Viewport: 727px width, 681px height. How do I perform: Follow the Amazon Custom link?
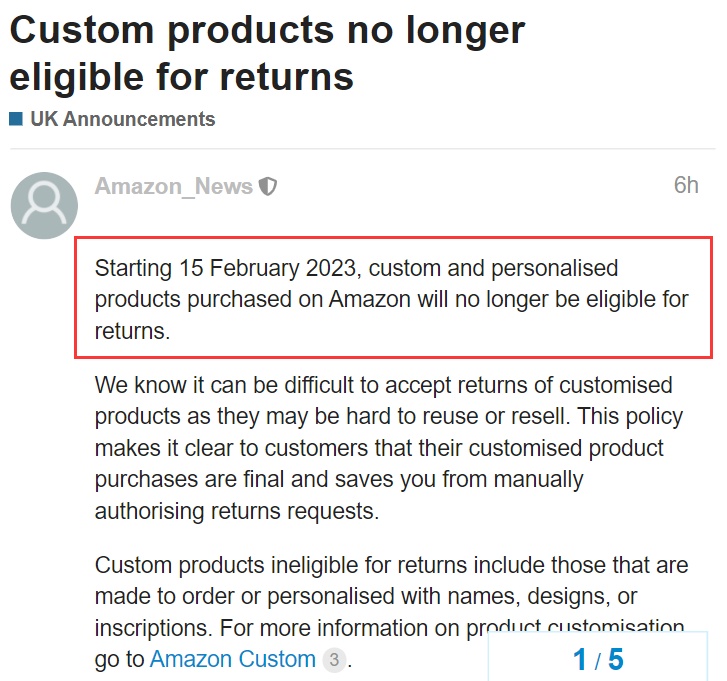(x=232, y=660)
